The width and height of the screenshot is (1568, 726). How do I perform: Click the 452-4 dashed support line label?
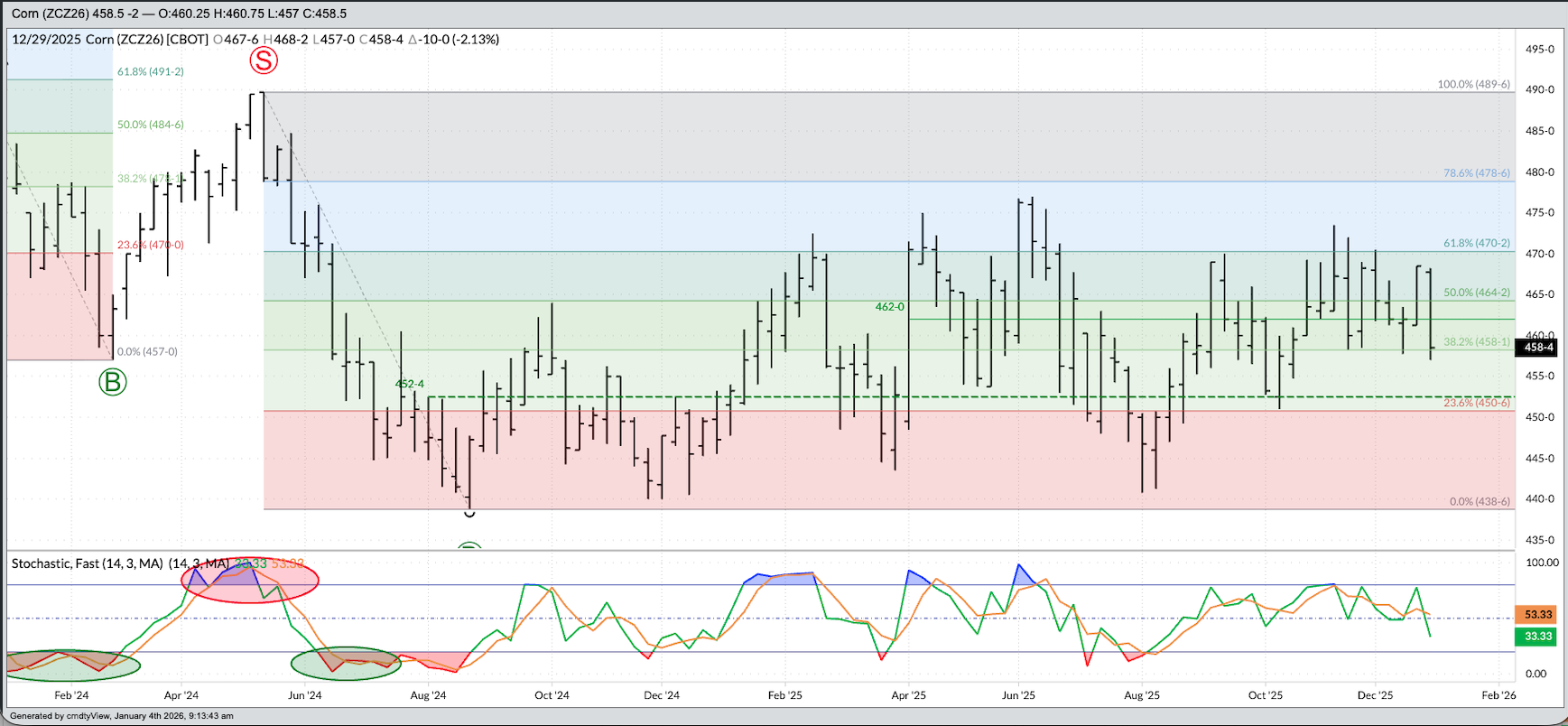tap(409, 384)
